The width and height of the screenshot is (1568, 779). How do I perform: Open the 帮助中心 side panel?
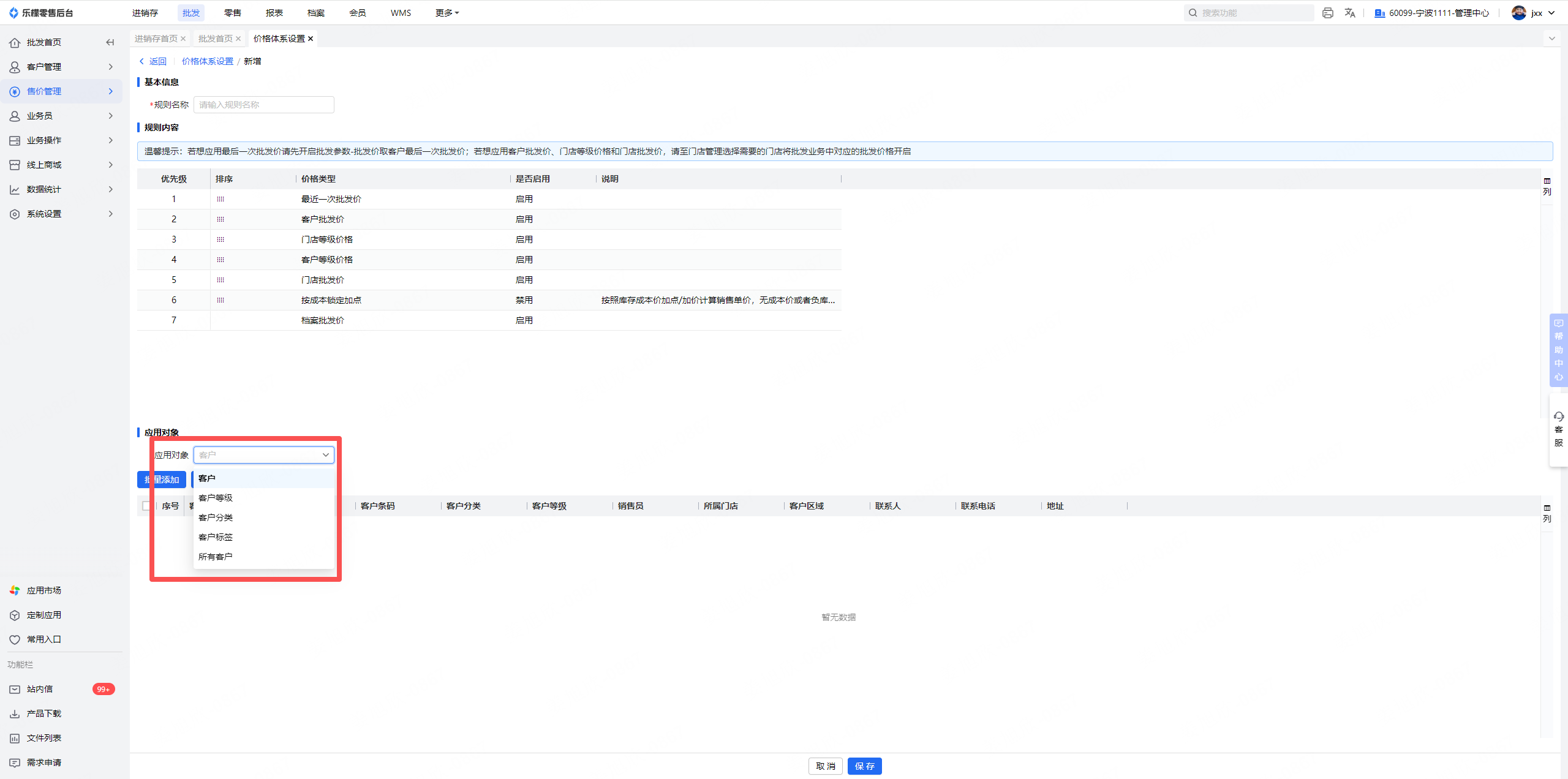pos(1558,350)
